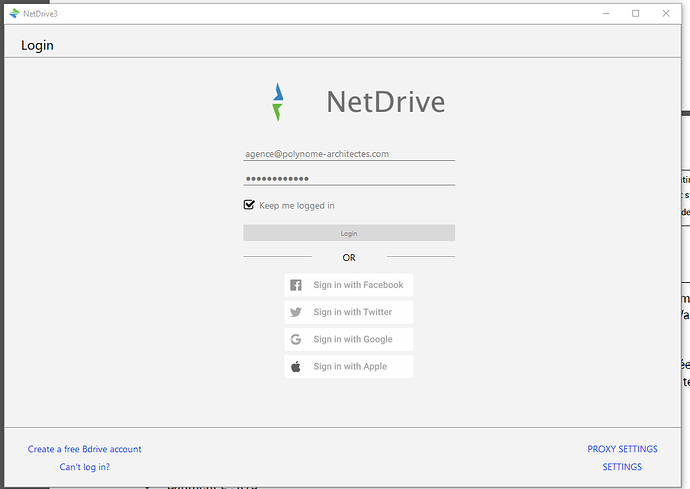Screen dimensions: 690x489
Task: Open the Can't log in? link
Action: (84, 467)
